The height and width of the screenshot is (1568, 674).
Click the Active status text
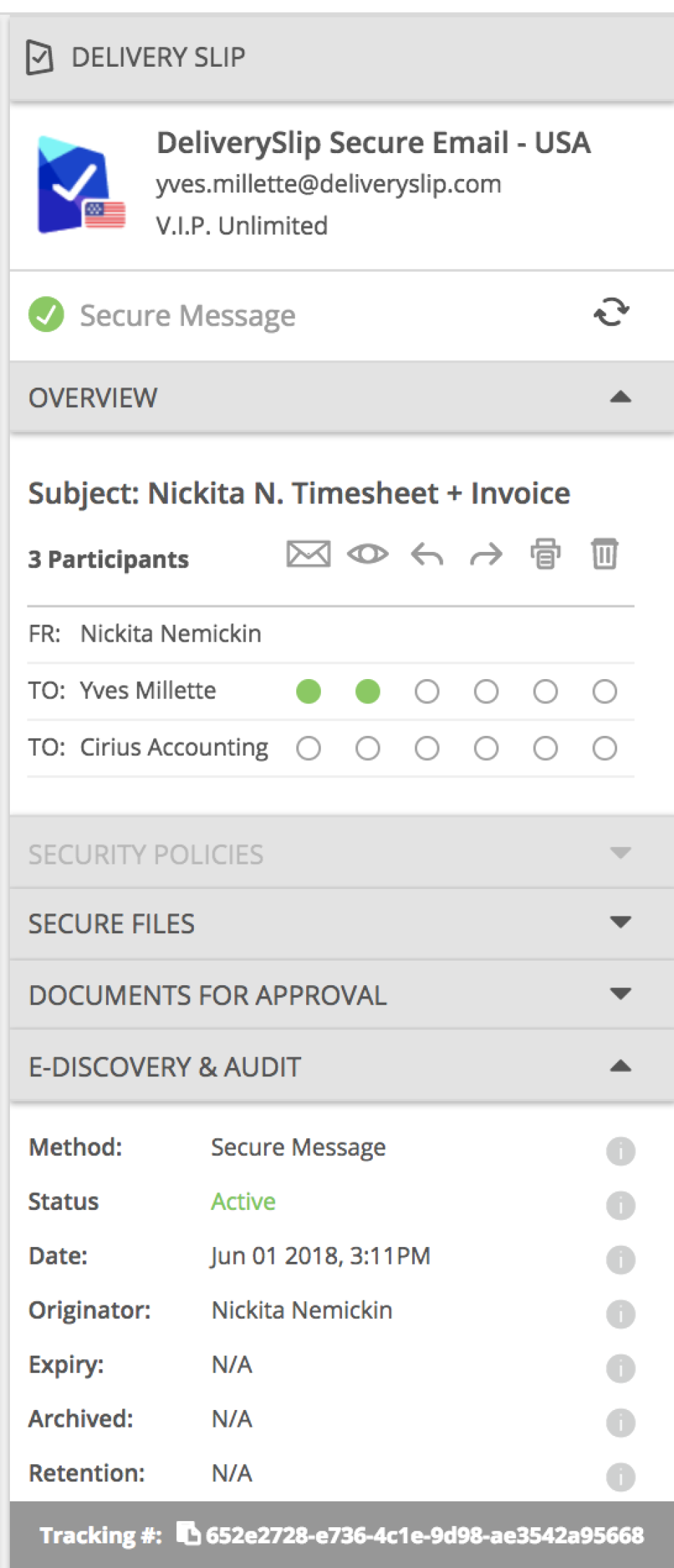[x=243, y=1202]
